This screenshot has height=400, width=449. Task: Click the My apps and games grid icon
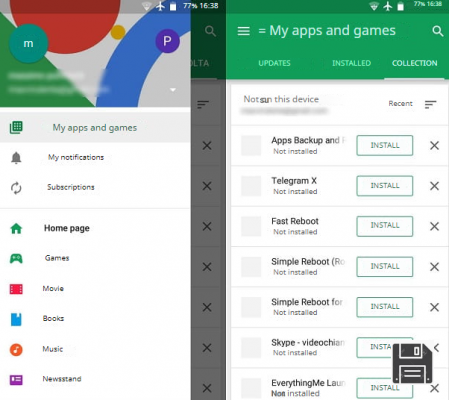point(16,127)
